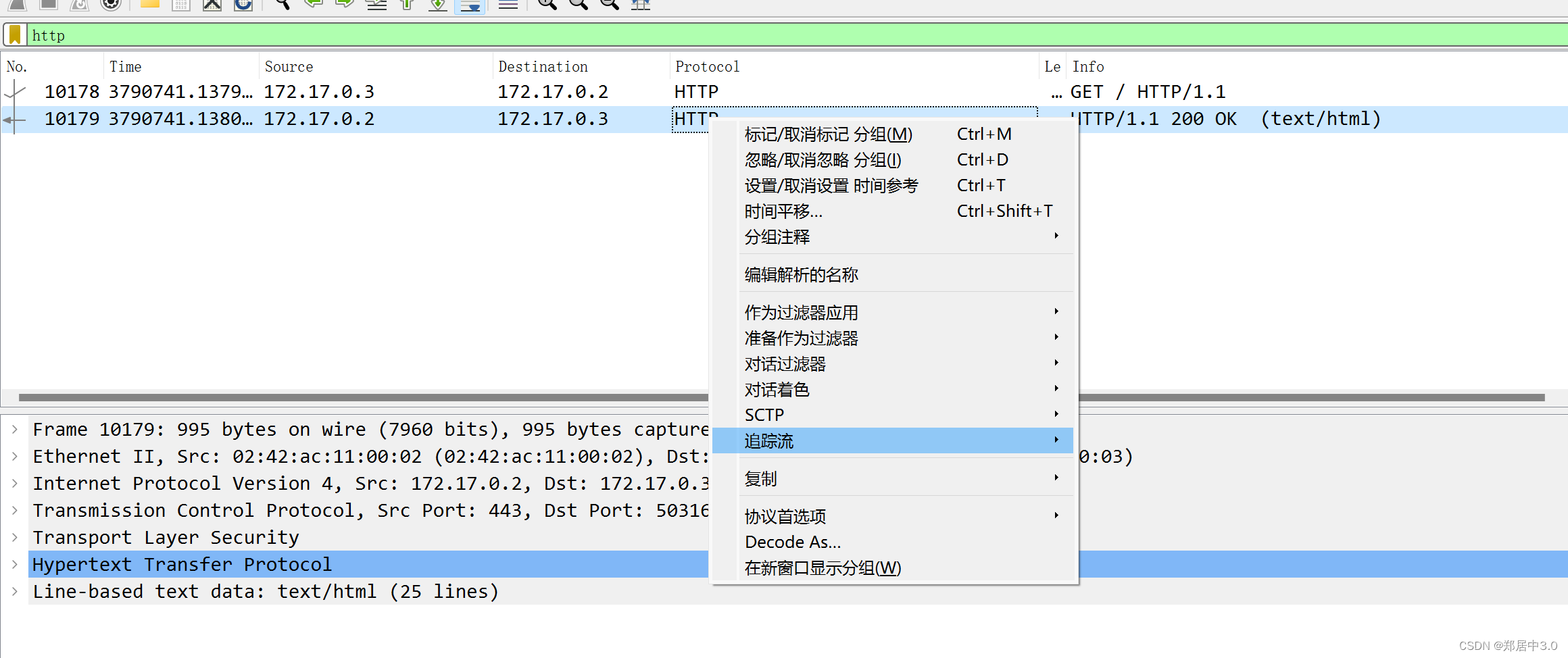The image size is (1568, 658).
Task: Open the find packet tool
Action: (280, 4)
